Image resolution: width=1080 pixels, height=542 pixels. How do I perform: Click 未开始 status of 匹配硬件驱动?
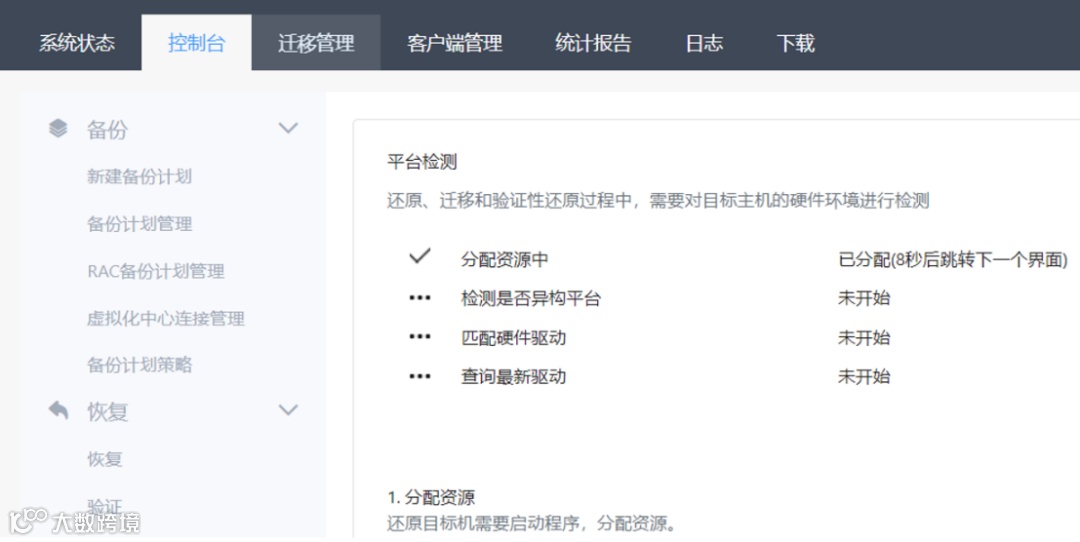click(864, 337)
